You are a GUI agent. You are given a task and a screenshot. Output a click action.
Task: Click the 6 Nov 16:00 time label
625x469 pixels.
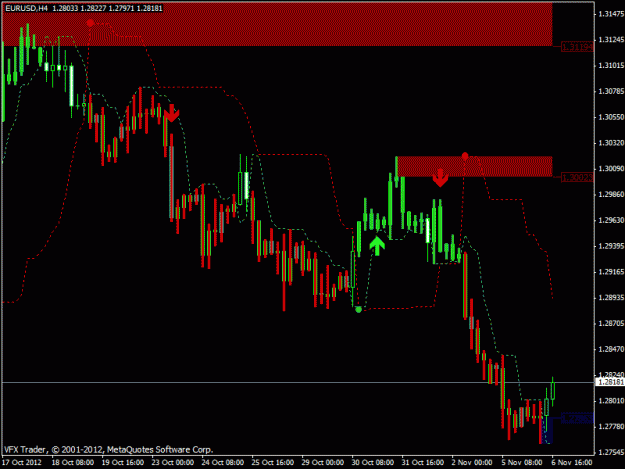coord(572,463)
